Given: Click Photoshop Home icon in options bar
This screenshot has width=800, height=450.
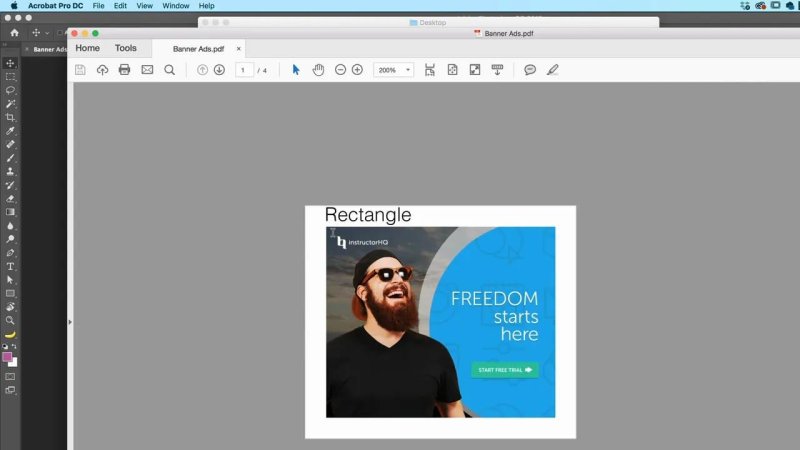Looking at the screenshot, I should [14, 33].
